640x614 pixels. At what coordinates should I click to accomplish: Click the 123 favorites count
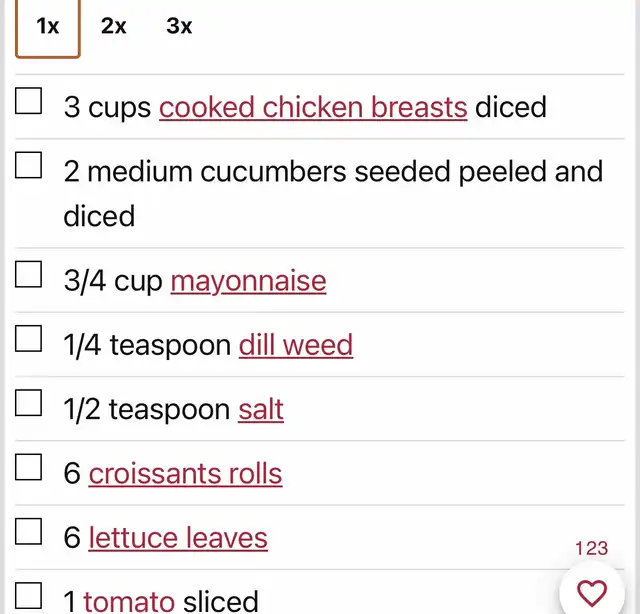[591, 548]
